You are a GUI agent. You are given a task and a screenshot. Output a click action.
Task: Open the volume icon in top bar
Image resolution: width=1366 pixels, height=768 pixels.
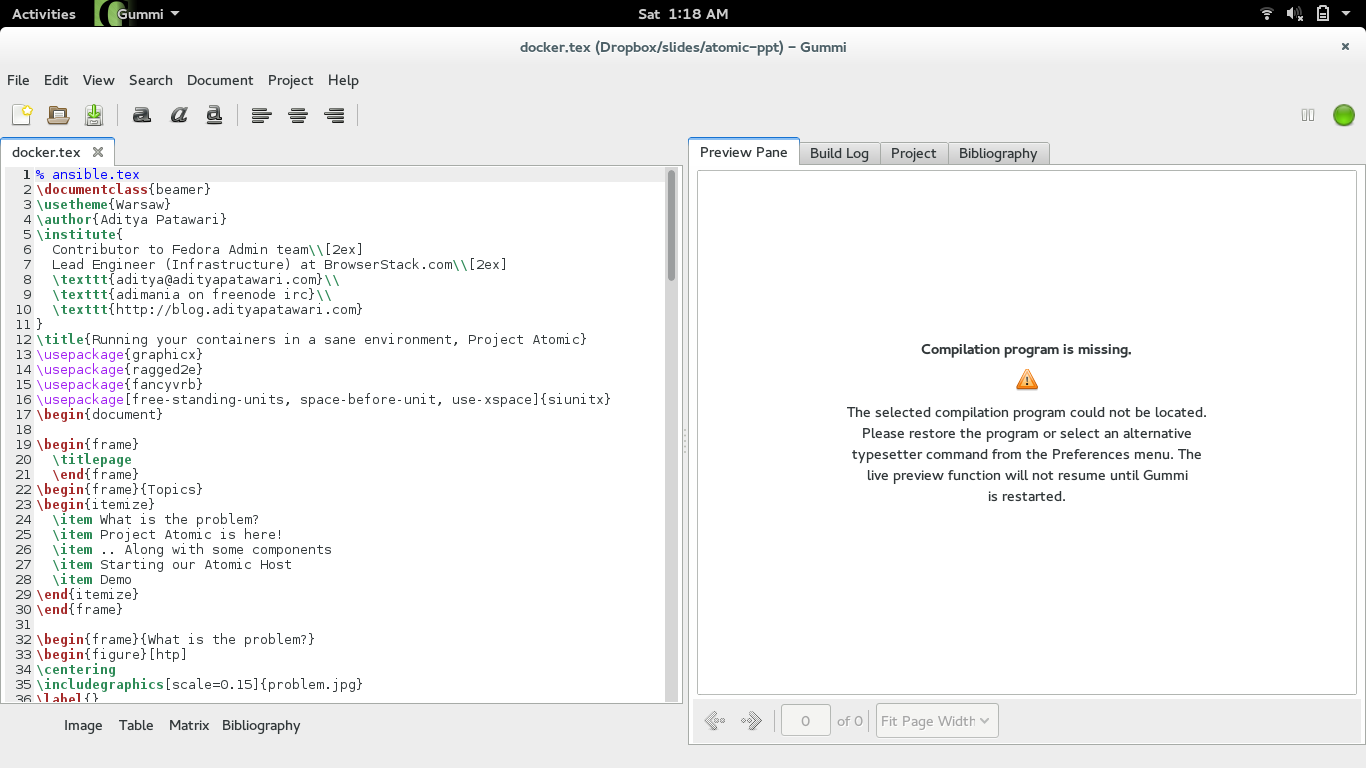1294,14
